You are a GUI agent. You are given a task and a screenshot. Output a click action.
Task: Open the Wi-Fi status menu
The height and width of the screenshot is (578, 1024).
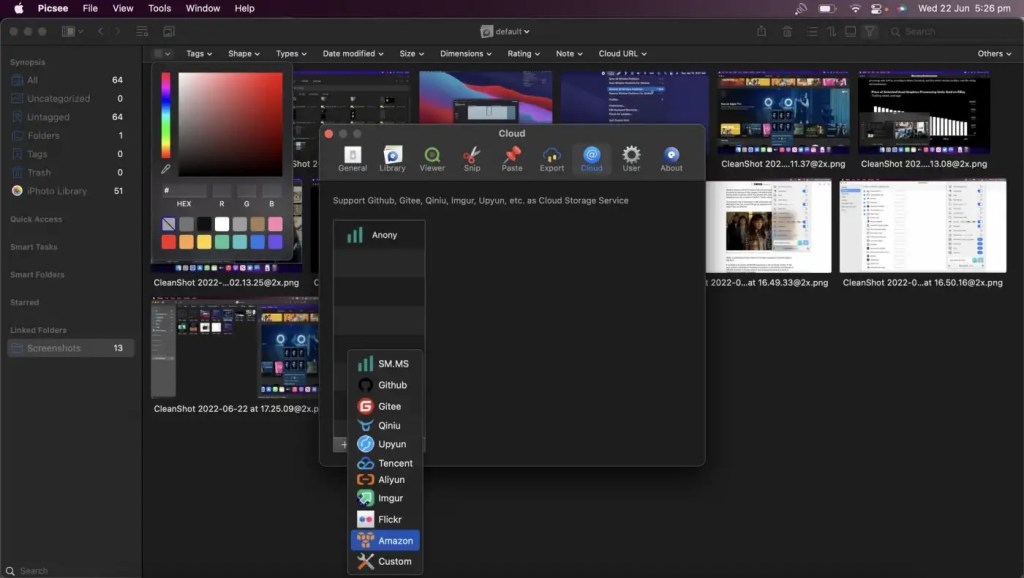point(855,8)
